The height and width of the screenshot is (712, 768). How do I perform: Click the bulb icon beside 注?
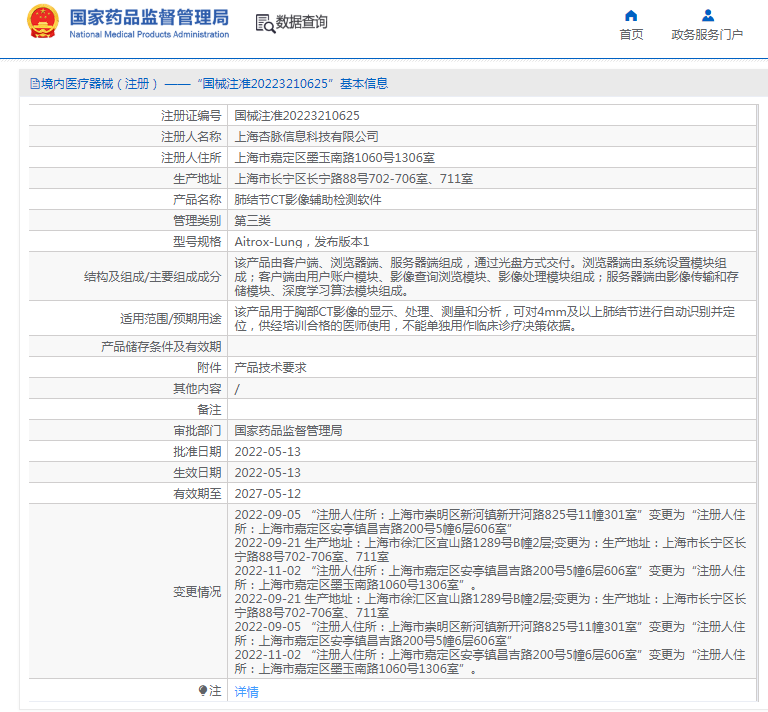[x=203, y=690]
